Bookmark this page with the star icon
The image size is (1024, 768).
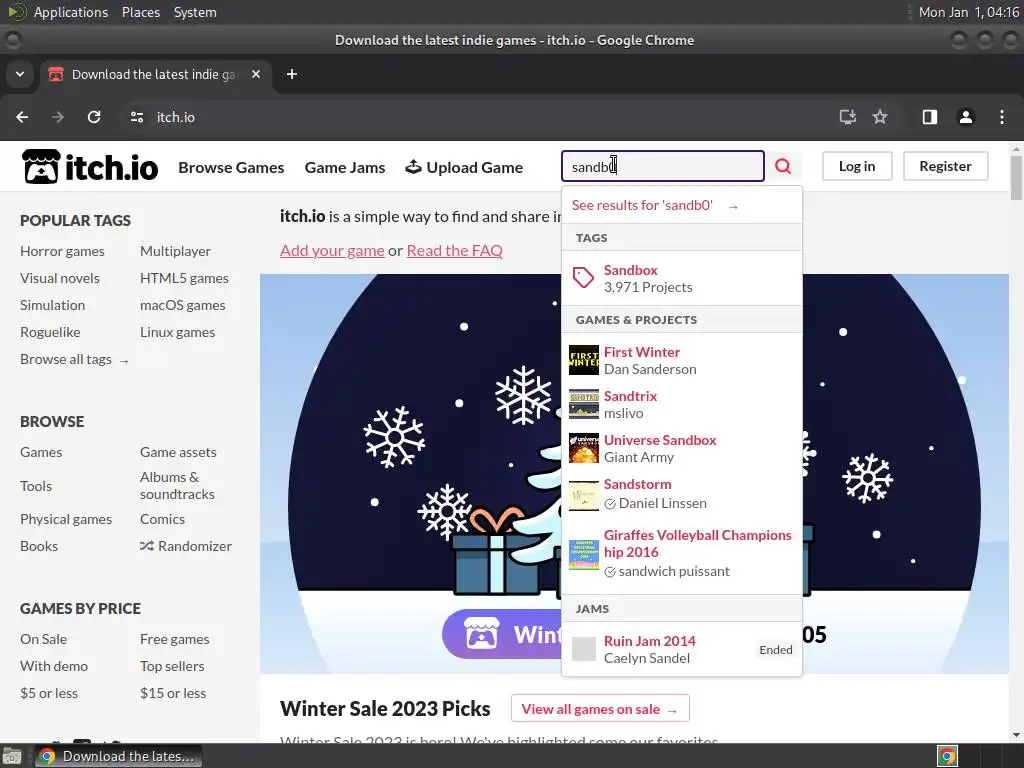click(x=880, y=117)
